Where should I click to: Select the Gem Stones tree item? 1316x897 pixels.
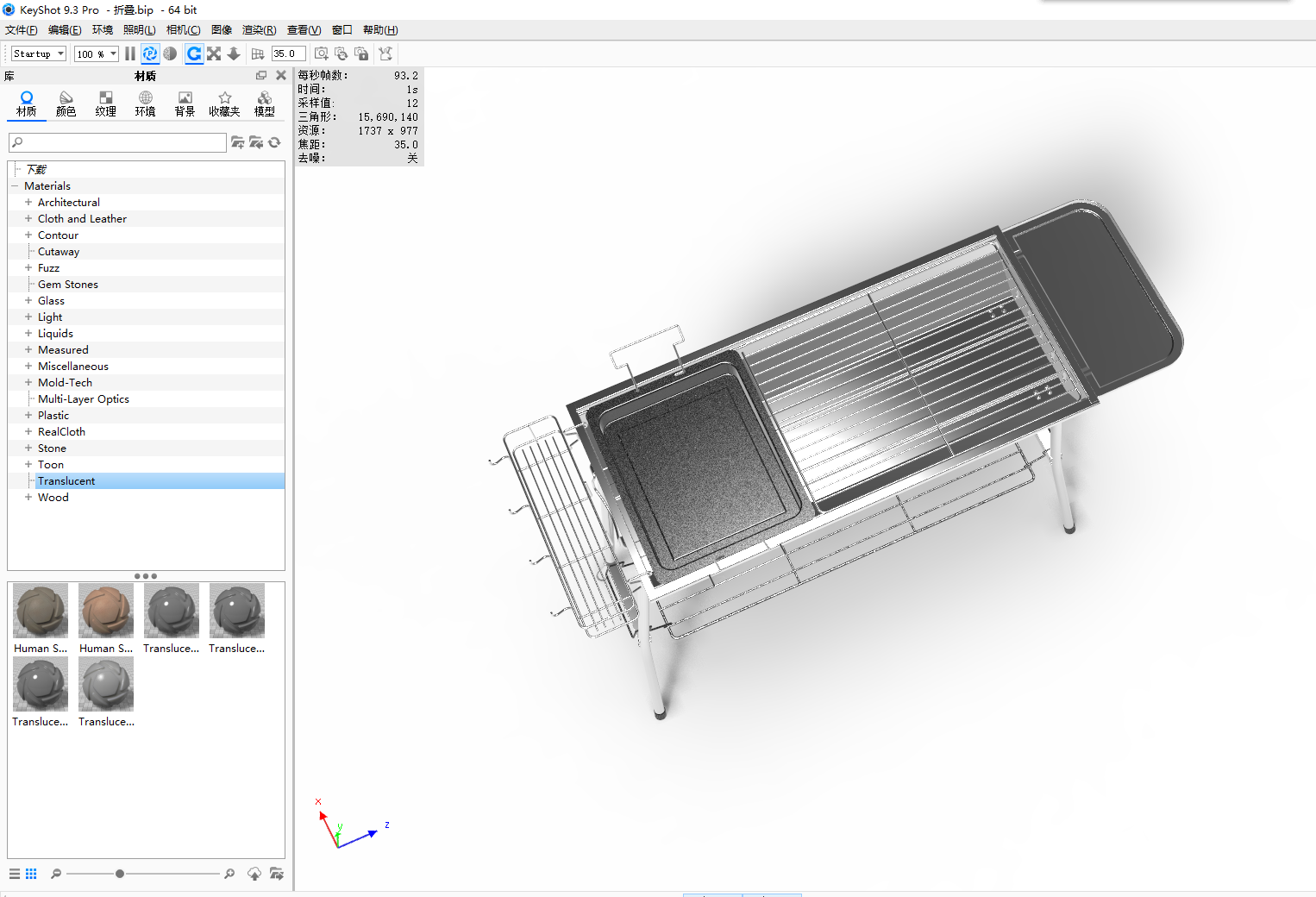click(68, 285)
